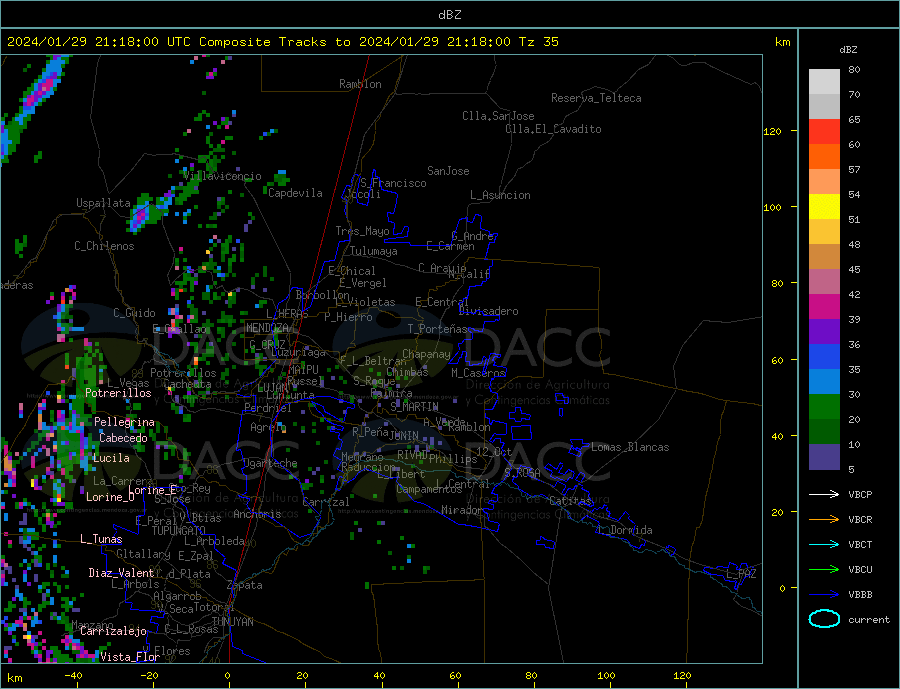
Task: Click the 60 tick on vertical km axis
Action: pyautogui.click(x=777, y=361)
